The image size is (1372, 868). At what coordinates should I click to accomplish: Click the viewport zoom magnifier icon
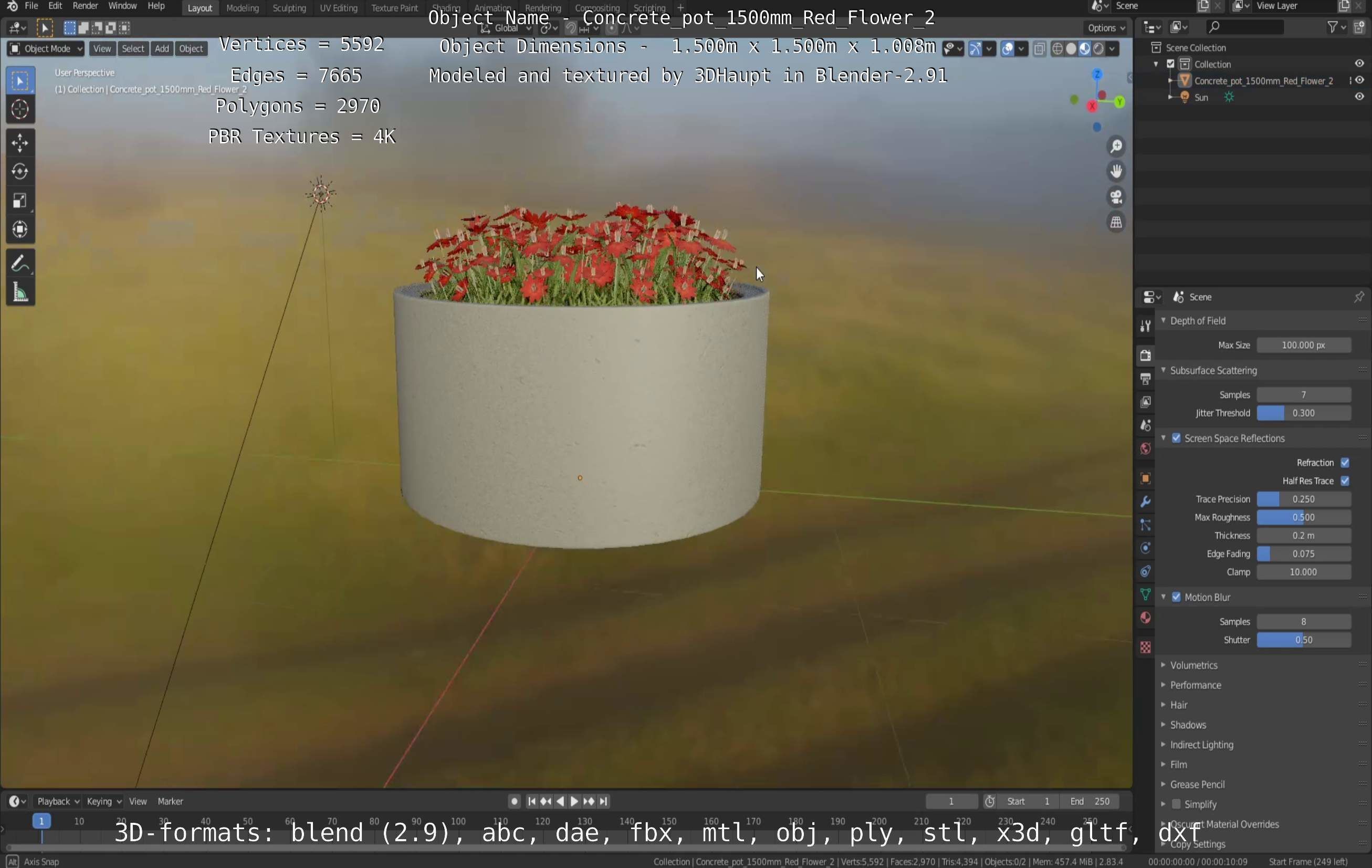[x=1116, y=147]
